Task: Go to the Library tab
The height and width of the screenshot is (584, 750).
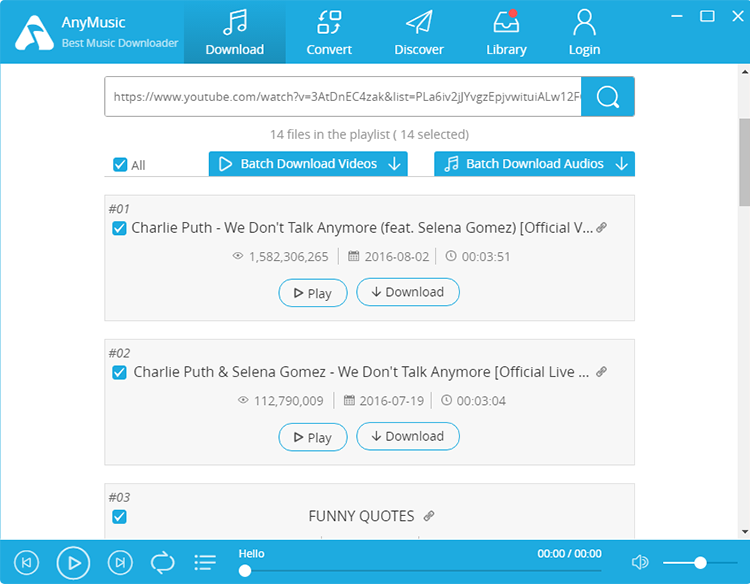Action: click(506, 32)
